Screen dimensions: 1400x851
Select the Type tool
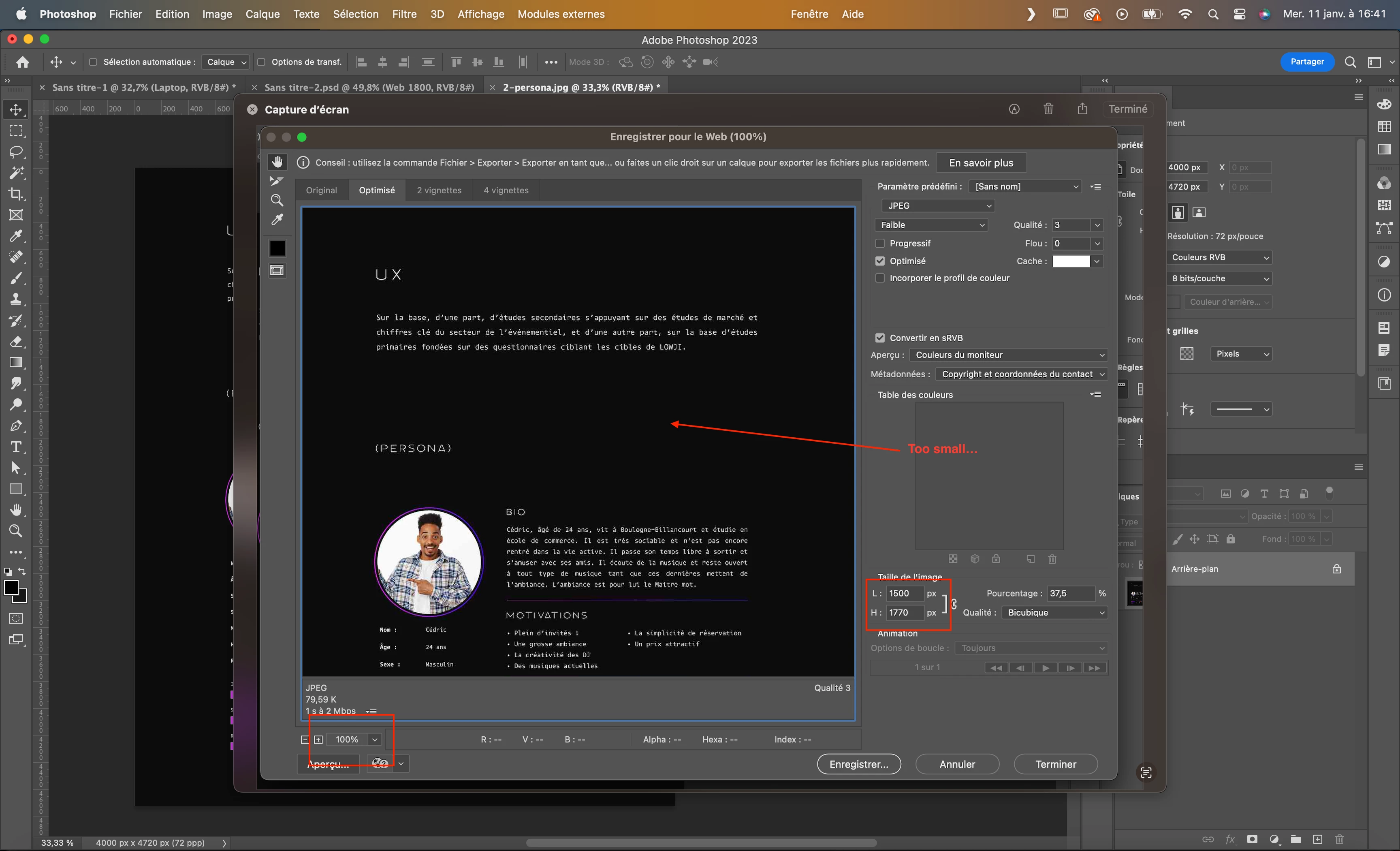16,447
